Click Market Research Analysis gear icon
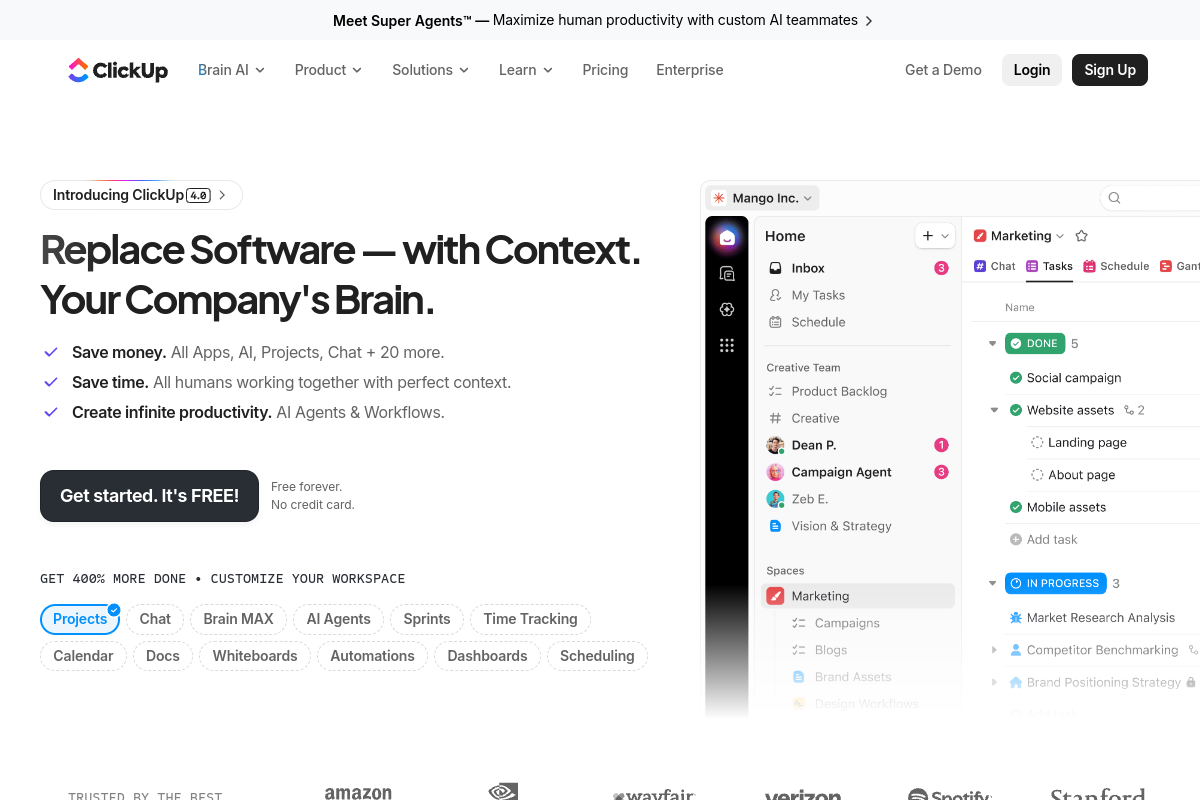Viewport: 1200px width, 800px height. click(x=1016, y=618)
